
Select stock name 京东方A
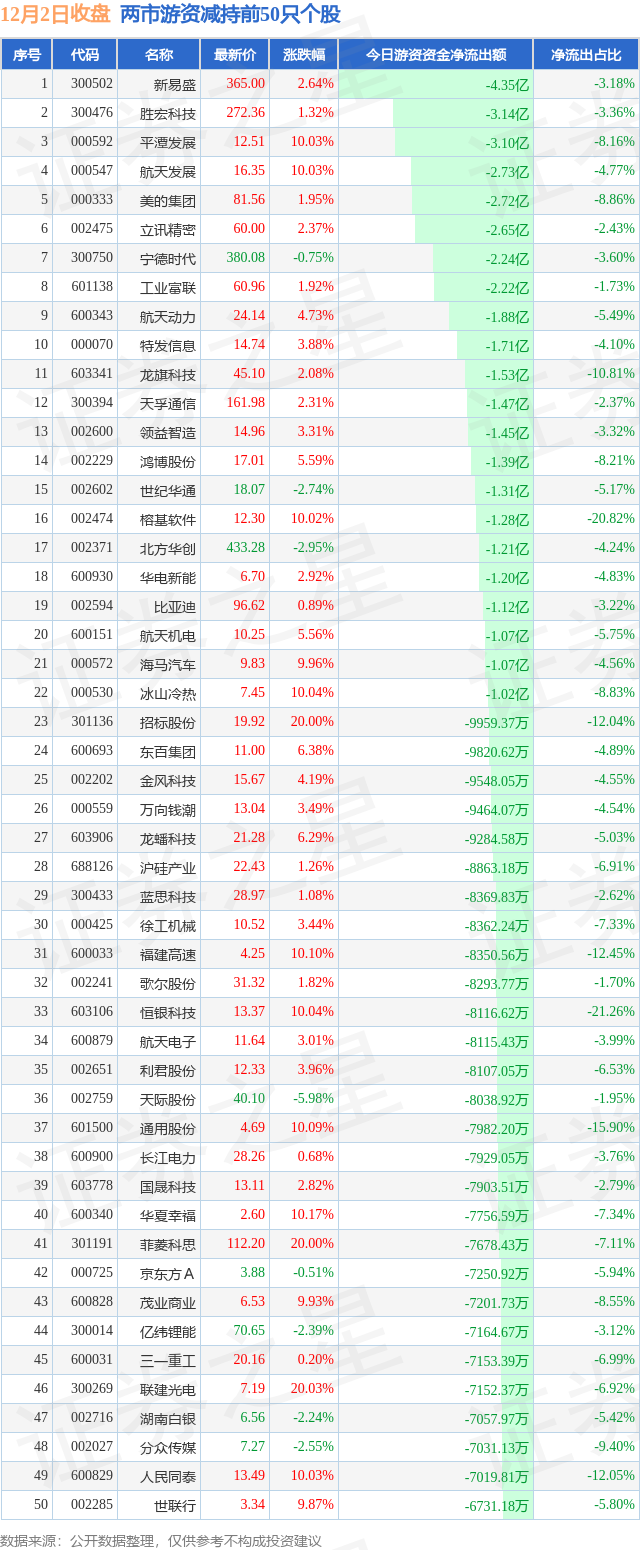(x=168, y=1274)
